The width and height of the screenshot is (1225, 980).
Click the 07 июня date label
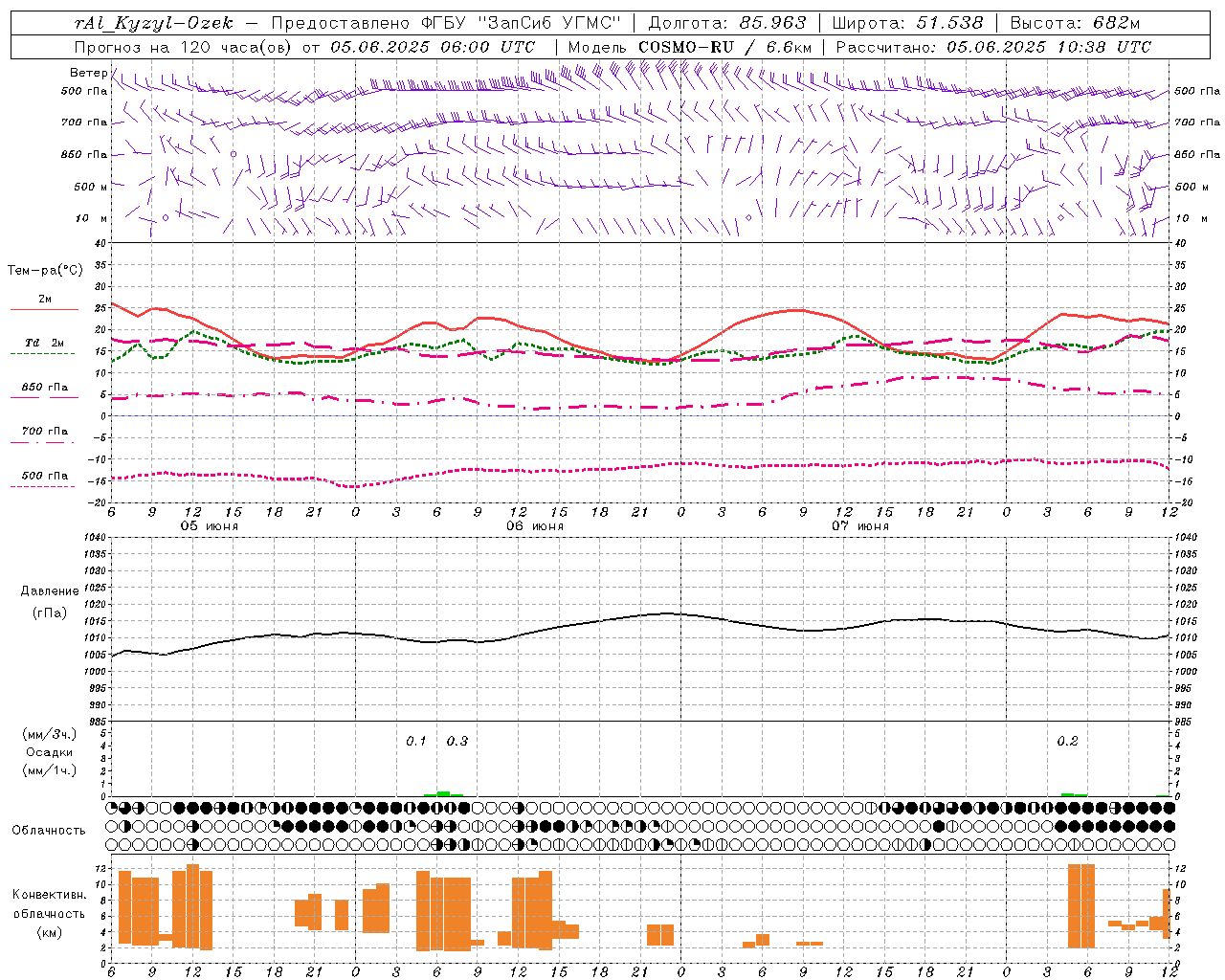[860, 526]
